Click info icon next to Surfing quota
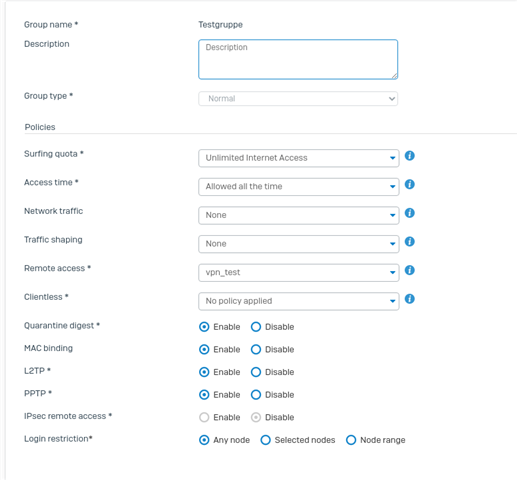 409,156
